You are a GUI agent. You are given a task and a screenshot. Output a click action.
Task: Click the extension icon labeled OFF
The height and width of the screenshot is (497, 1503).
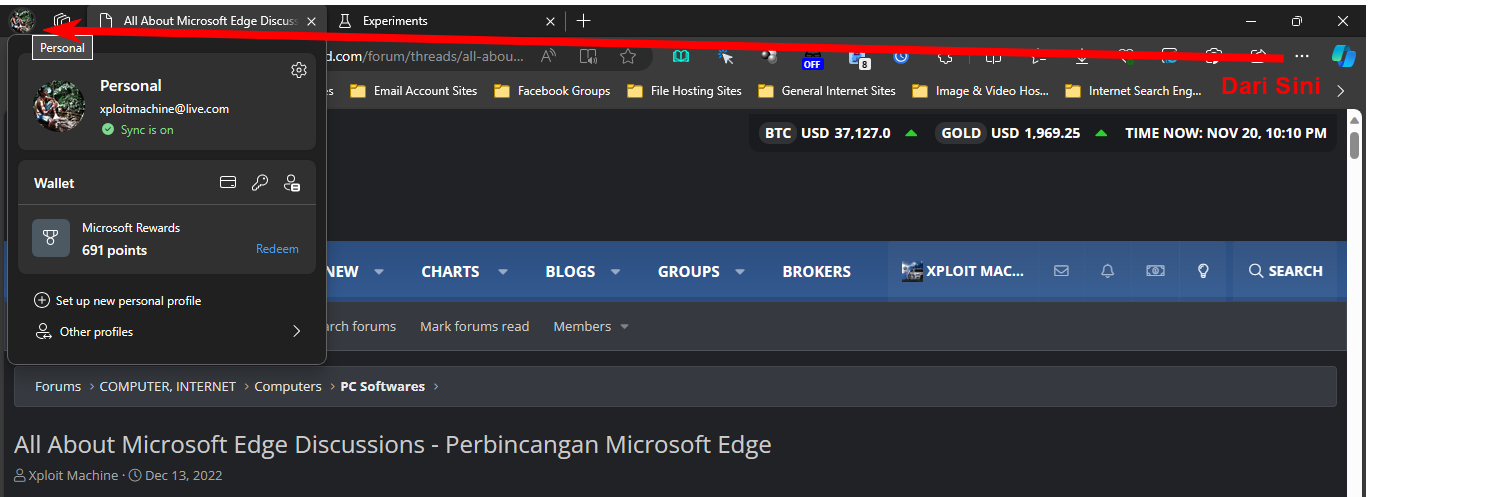point(812,59)
